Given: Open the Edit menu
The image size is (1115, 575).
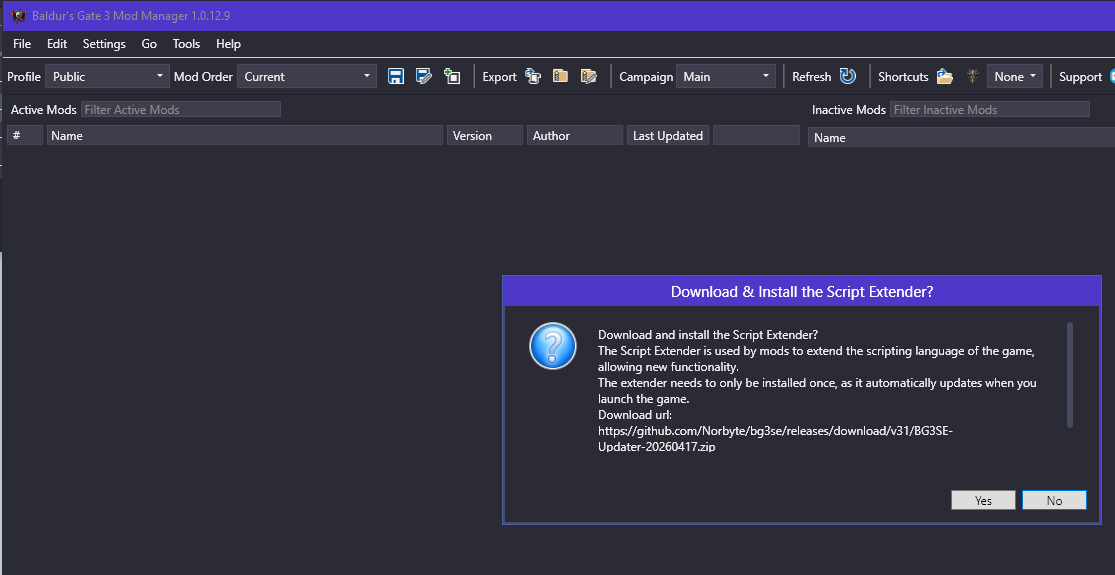Looking at the screenshot, I should pyautogui.click(x=57, y=43).
